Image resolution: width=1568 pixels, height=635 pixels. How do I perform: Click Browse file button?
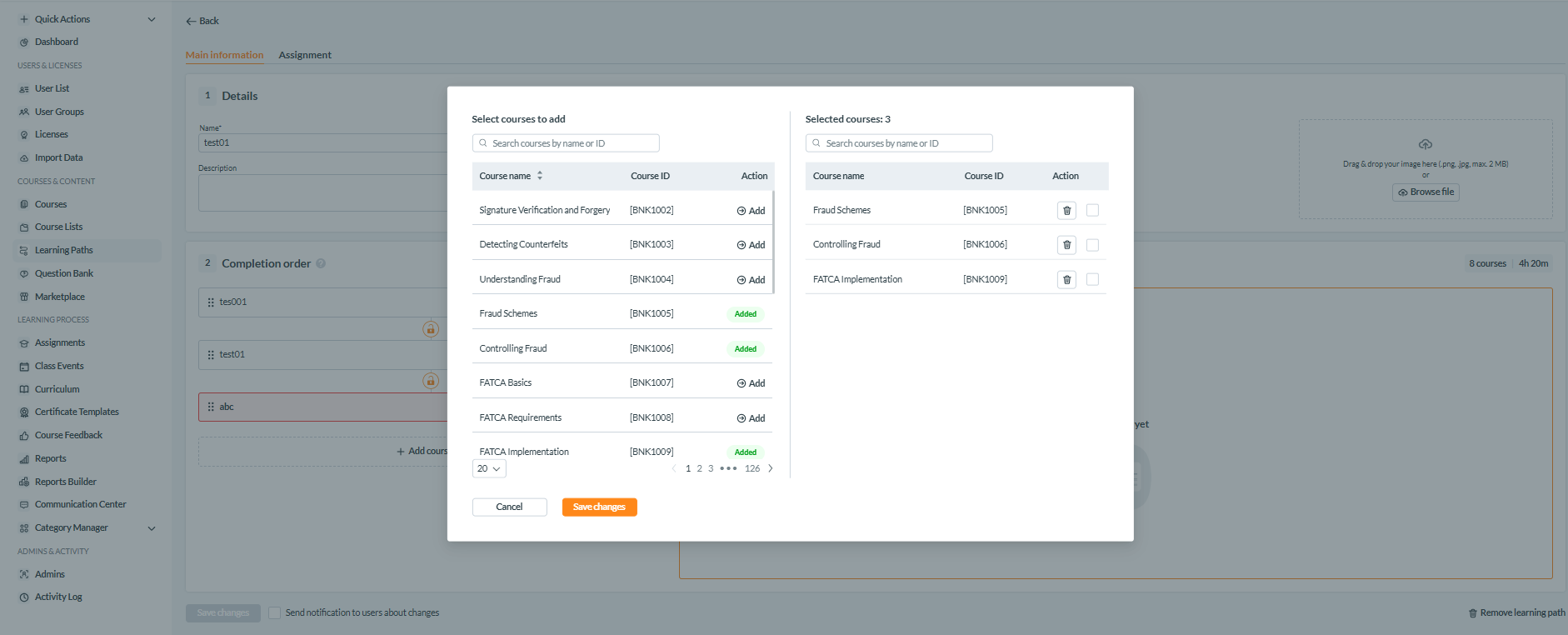pyautogui.click(x=1426, y=192)
